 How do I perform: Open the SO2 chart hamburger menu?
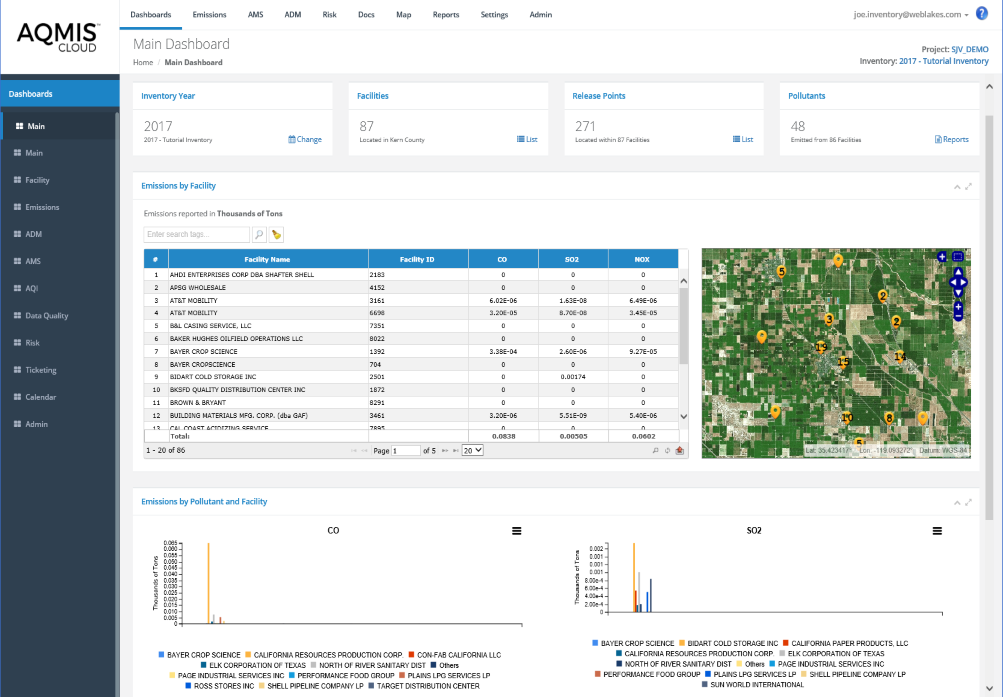(x=936, y=531)
